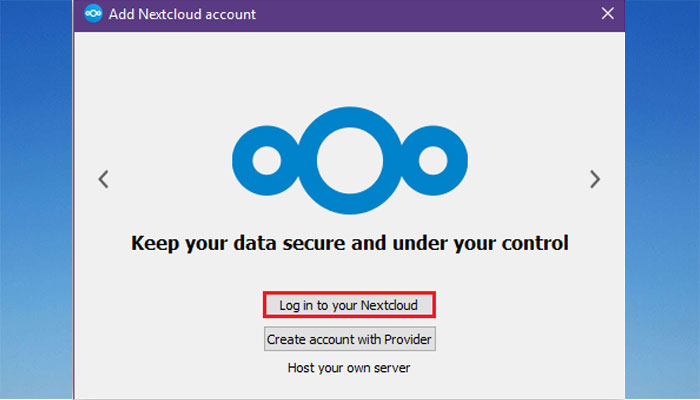700x400 pixels.
Task: Click the large center ring of the Nextcloud logo
Action: [350, 161]
